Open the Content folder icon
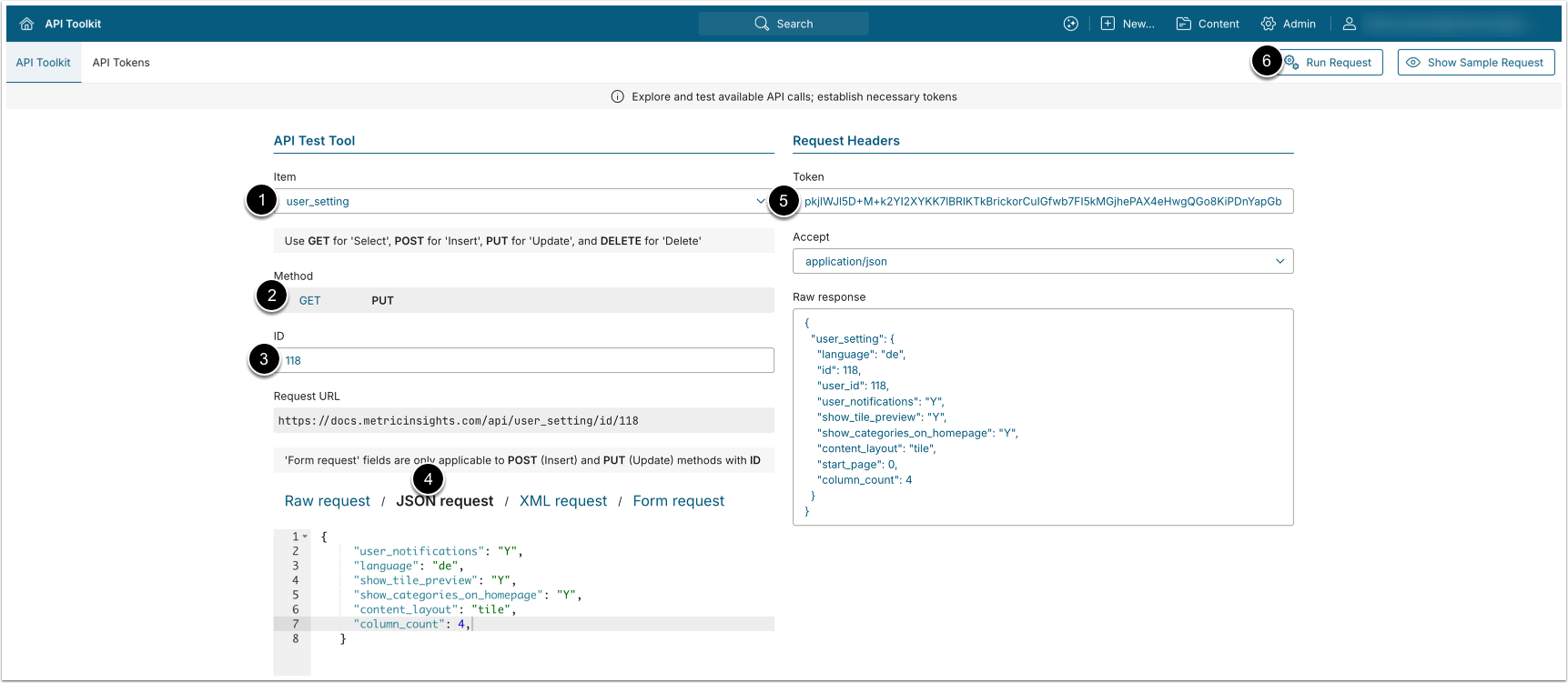This screenshot has height=683, width=1568. coord(1184,24)
